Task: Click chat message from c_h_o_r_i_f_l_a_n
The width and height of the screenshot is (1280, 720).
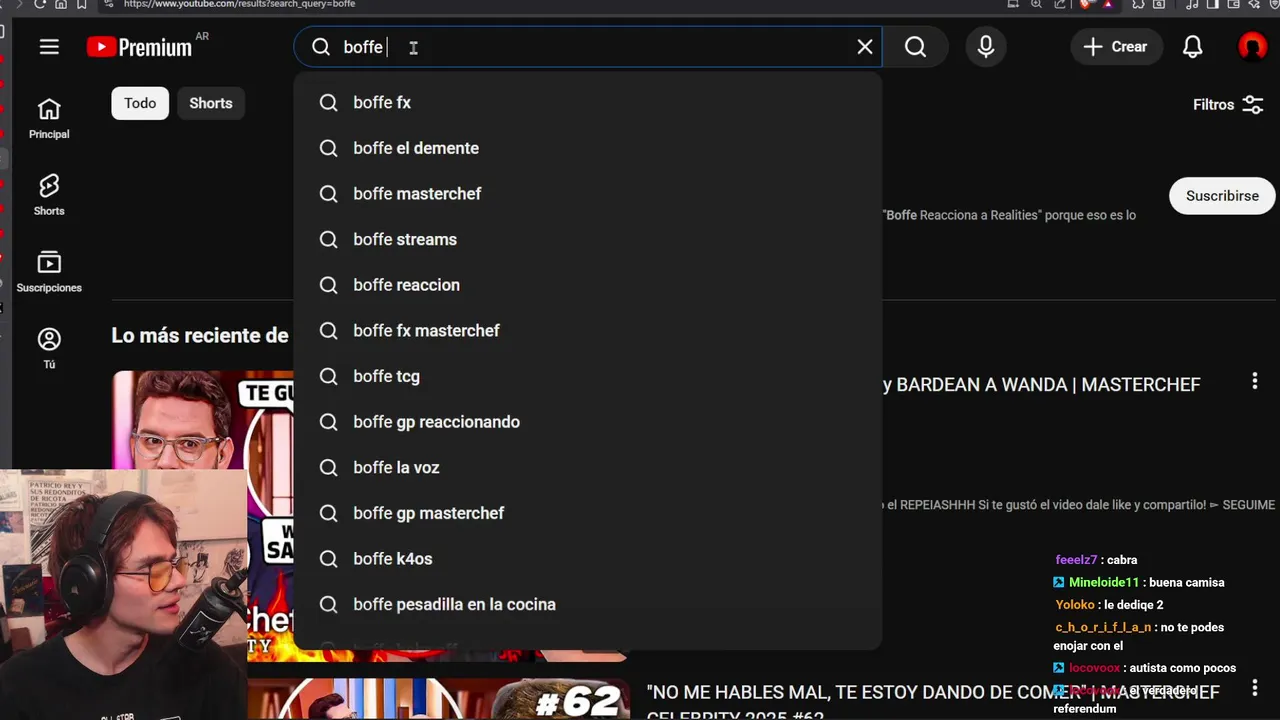Action: [x=1139, y=636]
